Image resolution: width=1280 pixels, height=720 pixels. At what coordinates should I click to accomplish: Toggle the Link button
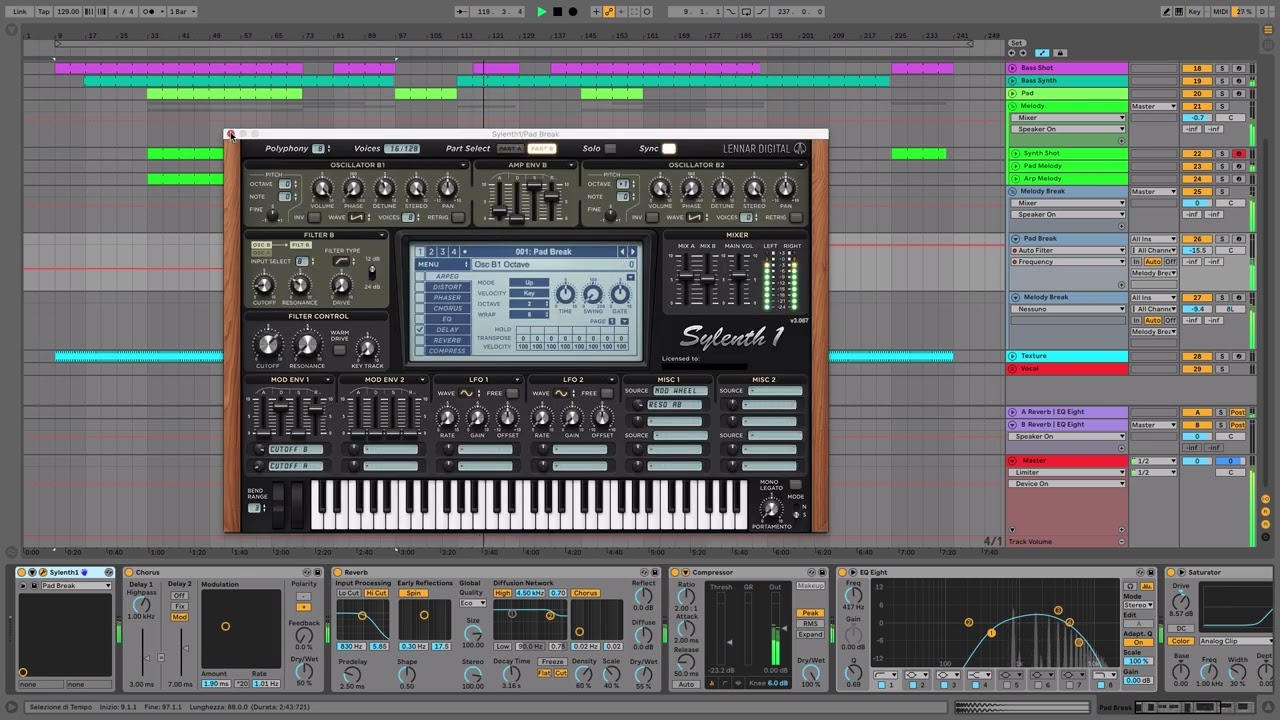coord(20,12)
